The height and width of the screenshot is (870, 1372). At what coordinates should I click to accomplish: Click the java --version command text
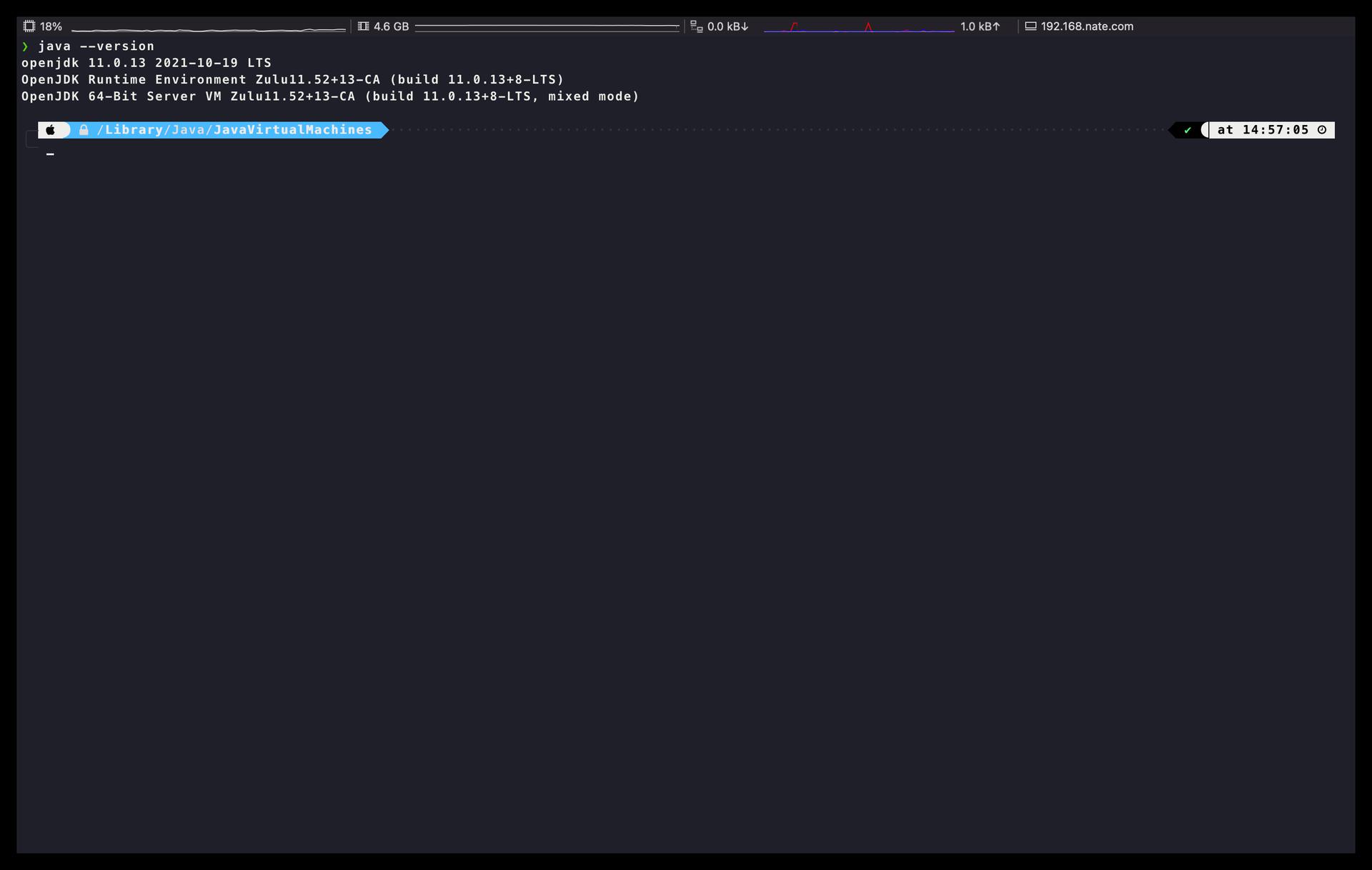[x=96, y=46]
